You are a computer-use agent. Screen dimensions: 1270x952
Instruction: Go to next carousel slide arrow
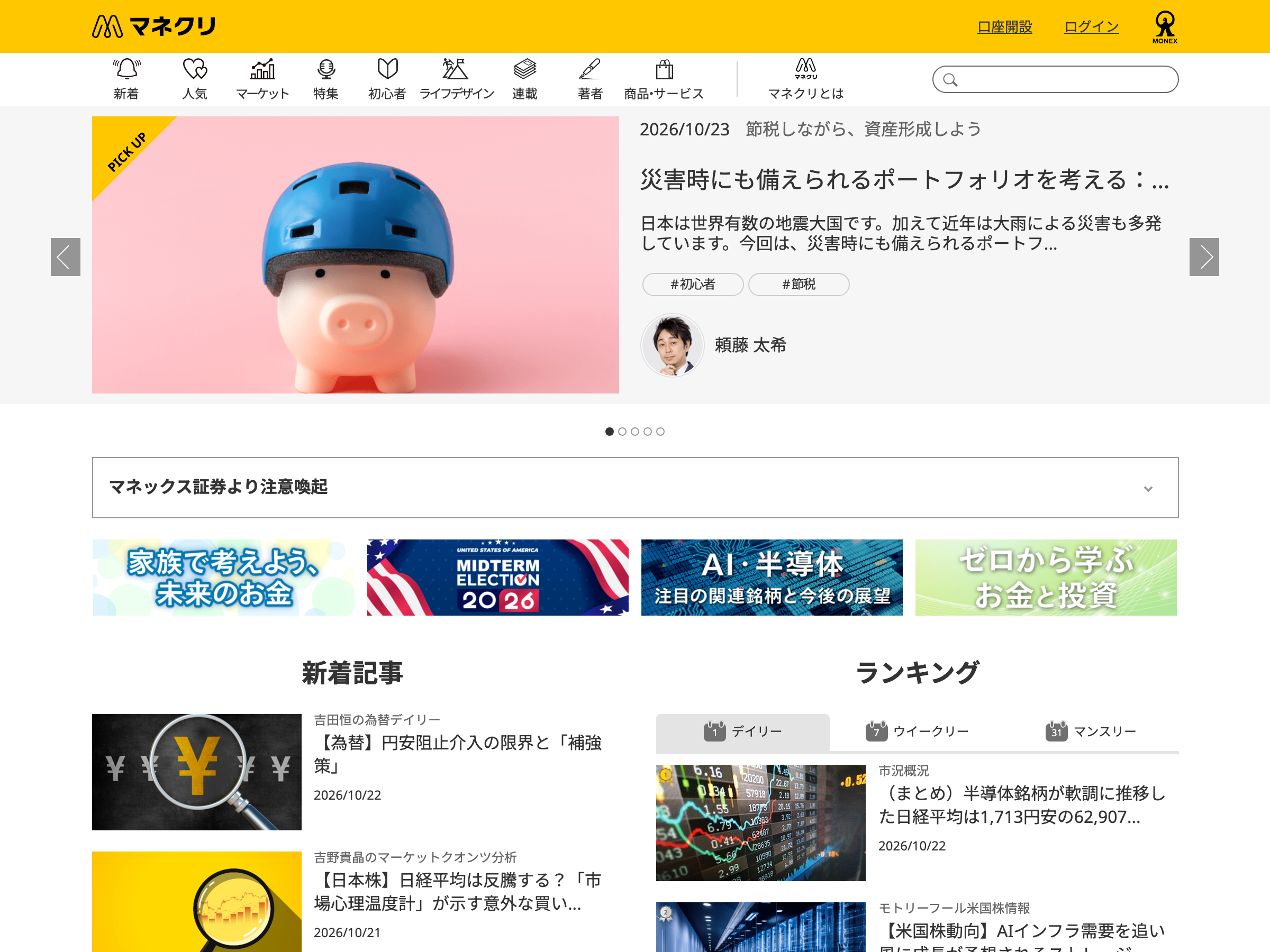click(1204, 257)
